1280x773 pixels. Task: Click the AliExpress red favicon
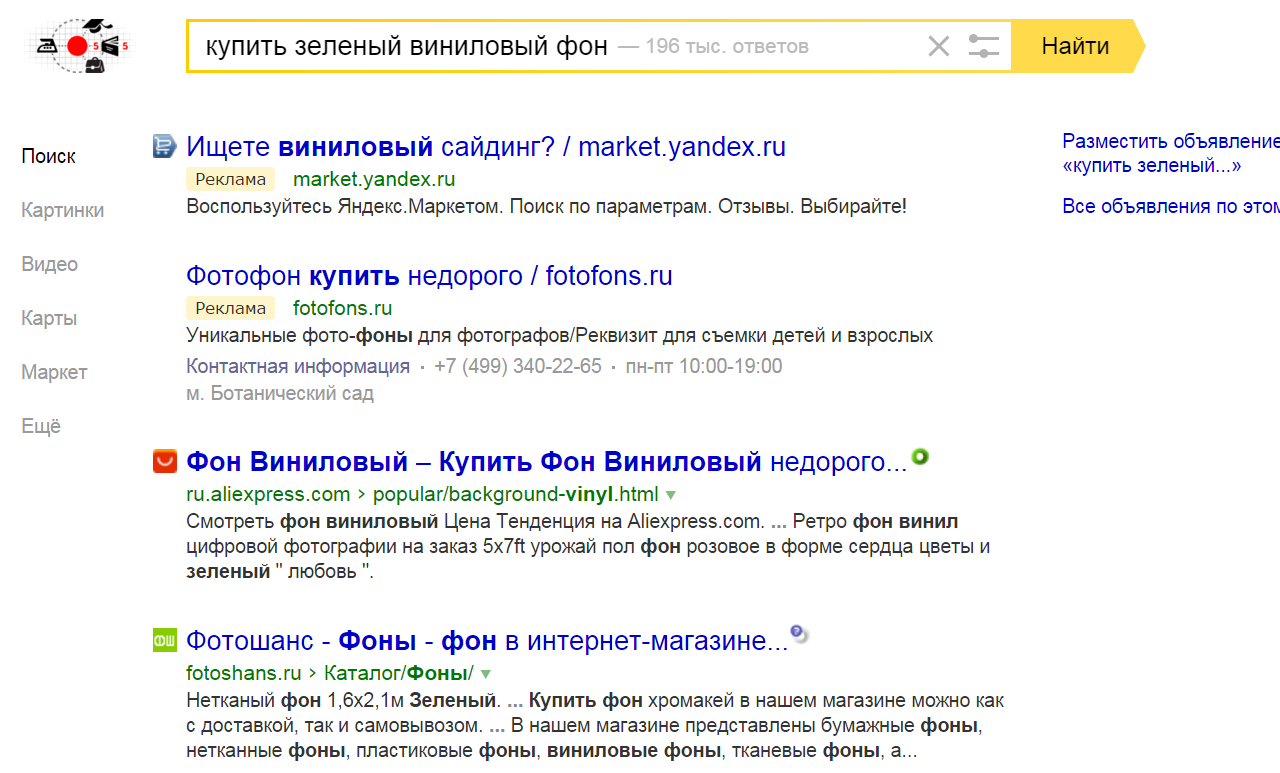(164, 461)
